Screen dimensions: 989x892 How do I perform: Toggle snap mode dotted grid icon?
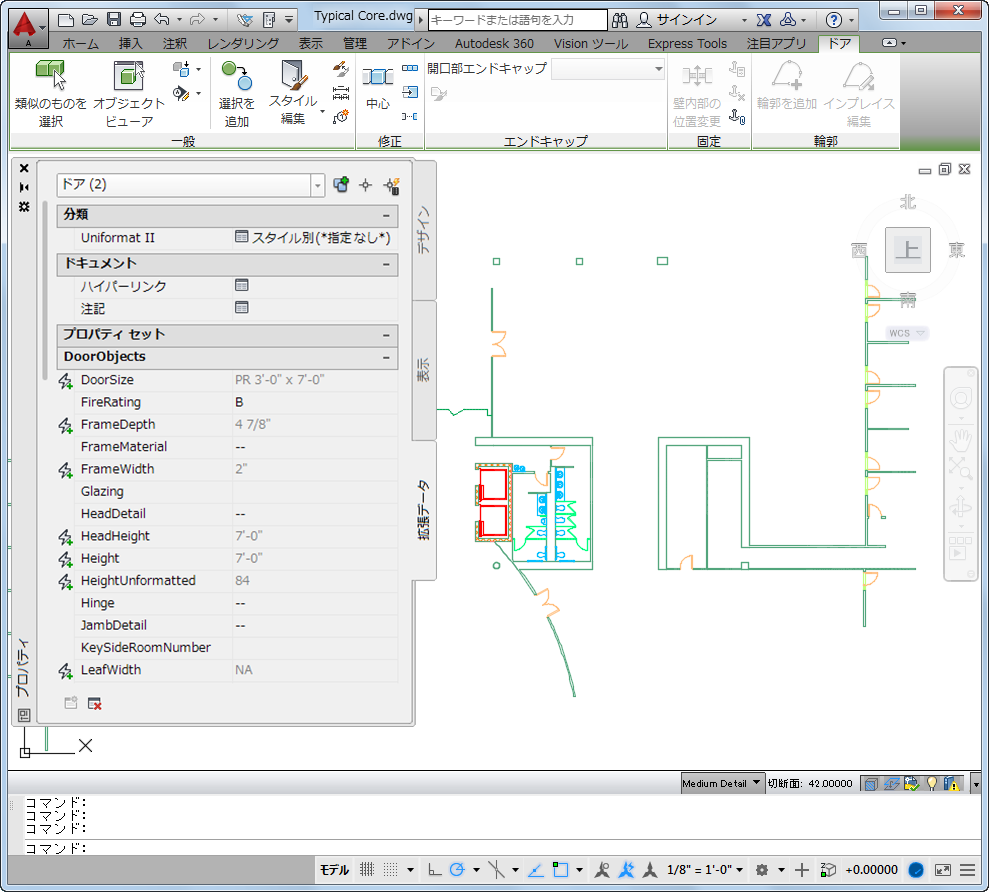[390, 870]
